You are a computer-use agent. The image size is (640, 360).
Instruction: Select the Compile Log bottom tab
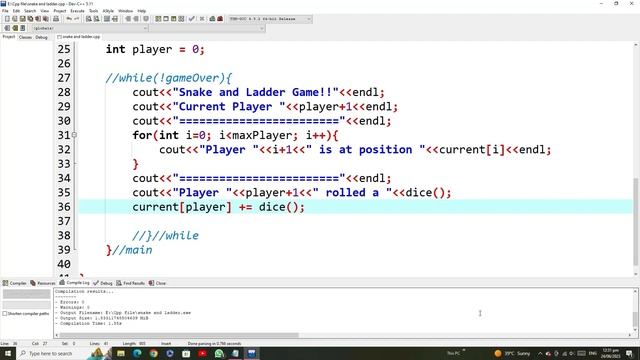[x=74, y=282]
